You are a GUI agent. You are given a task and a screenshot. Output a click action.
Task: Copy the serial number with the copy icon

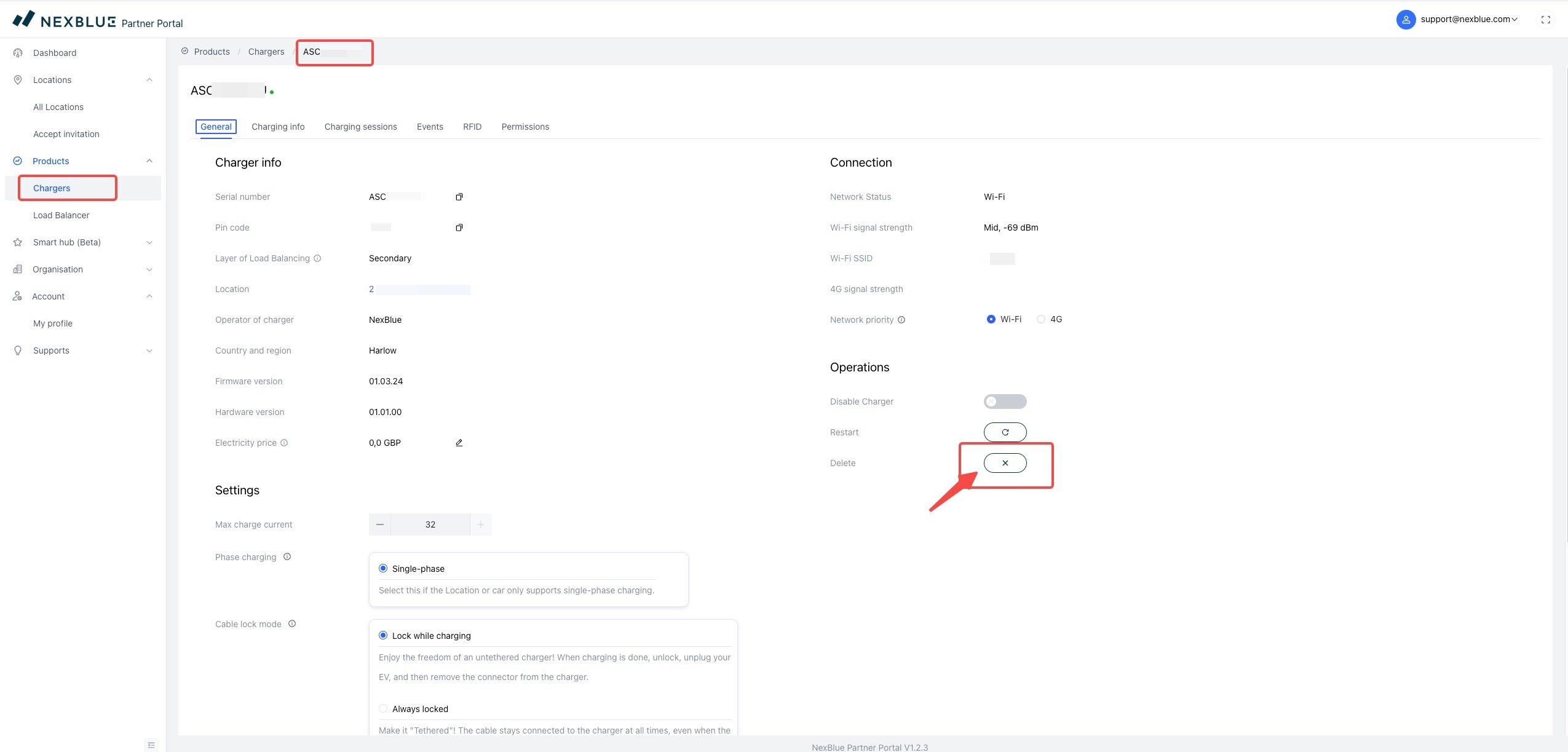point(459,197)
